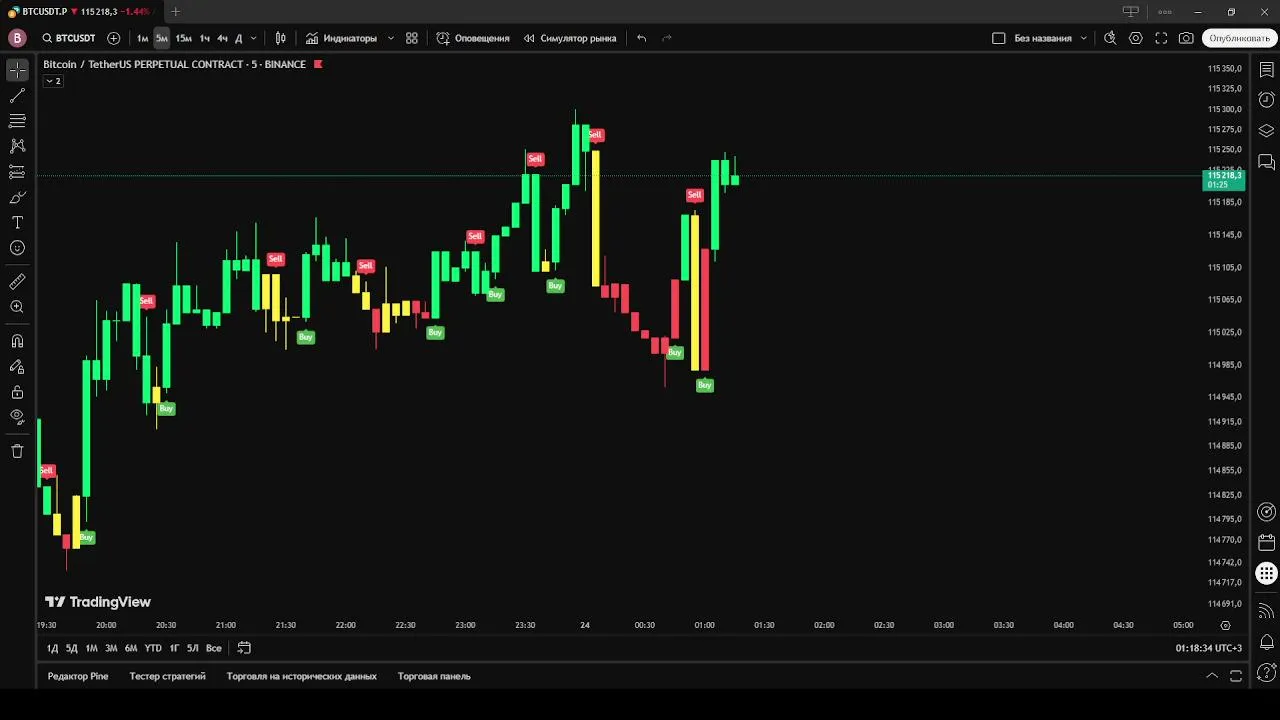
Task: Open the Fibonacci retracement tools
Action: (x=17, y=121)
